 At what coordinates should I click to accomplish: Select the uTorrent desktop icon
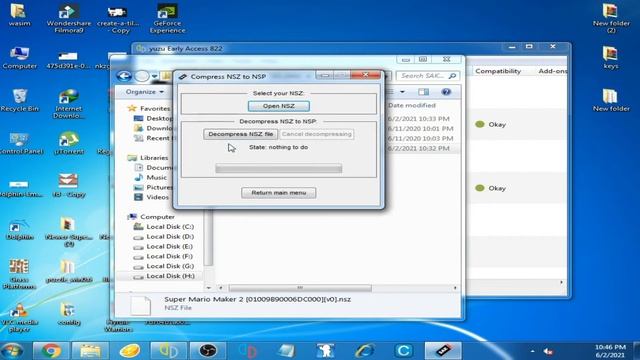(x=69, y=143)
